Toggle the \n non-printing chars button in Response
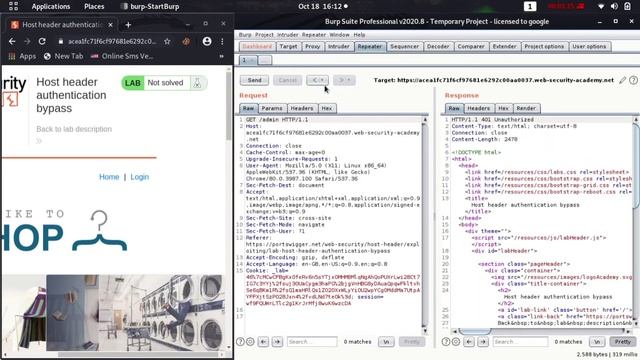This screenshot has height=360, width=640. pyautogui.click(x=597, y=342)
